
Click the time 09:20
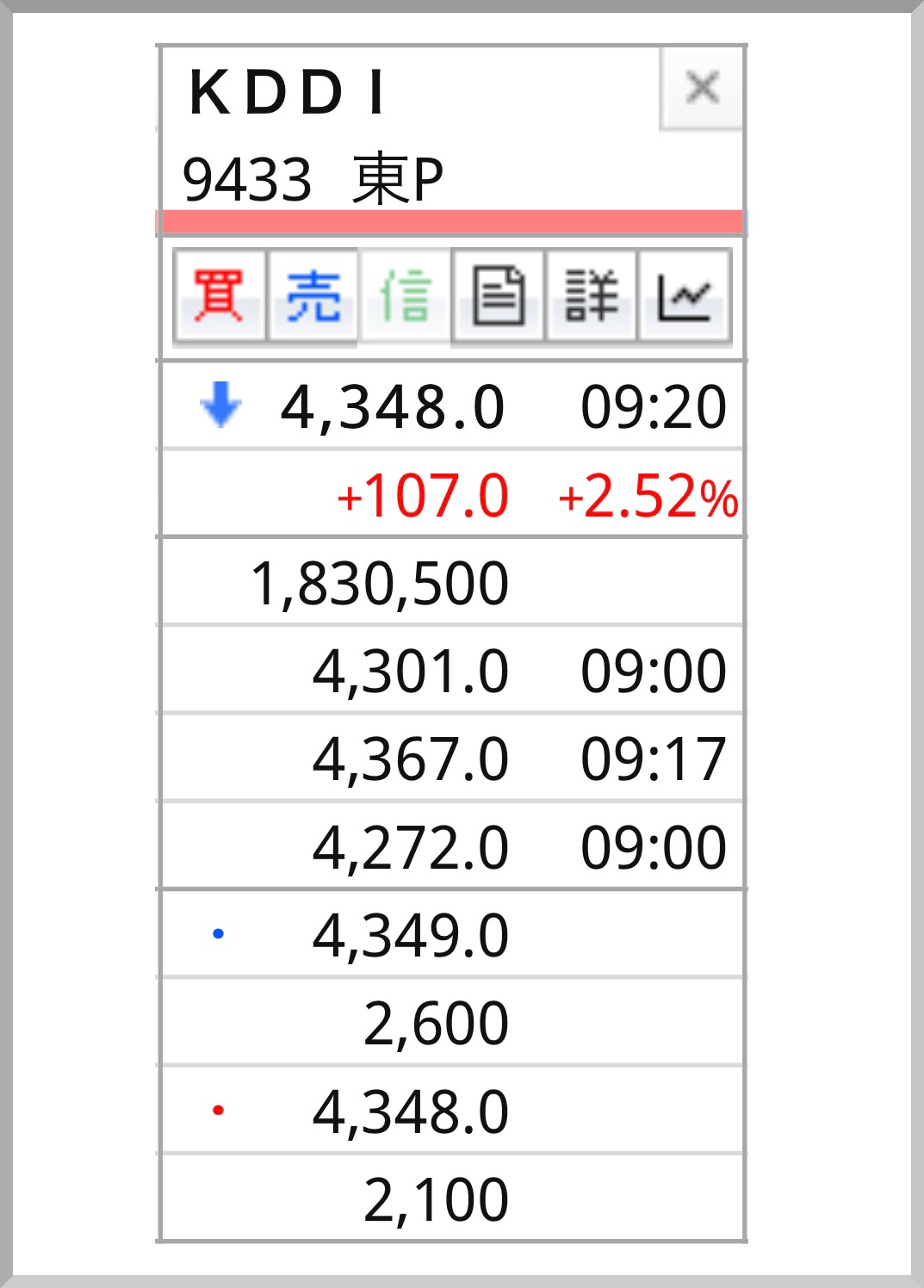(x=654, y=407)
